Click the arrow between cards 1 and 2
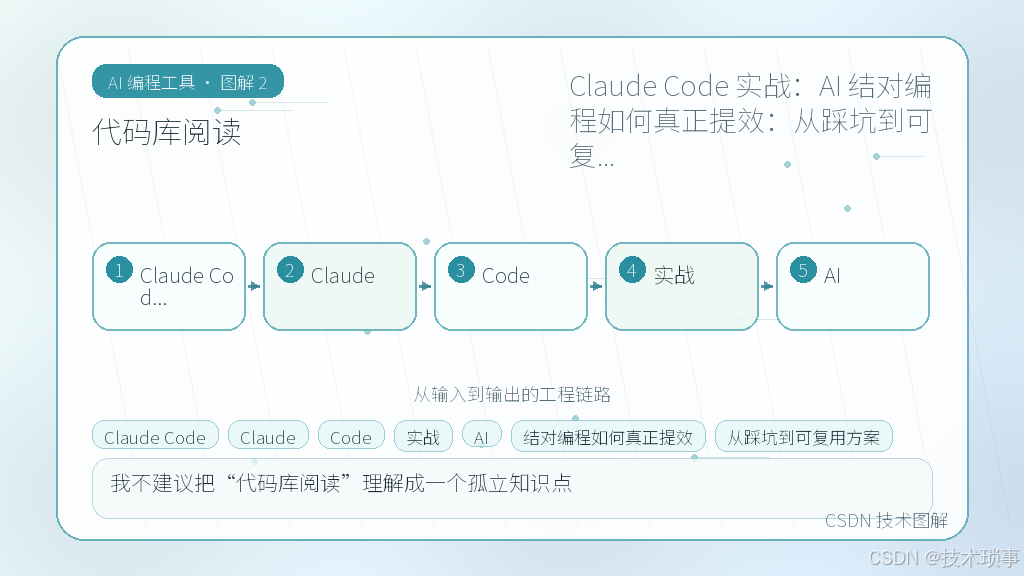 (x=255, y=286)
